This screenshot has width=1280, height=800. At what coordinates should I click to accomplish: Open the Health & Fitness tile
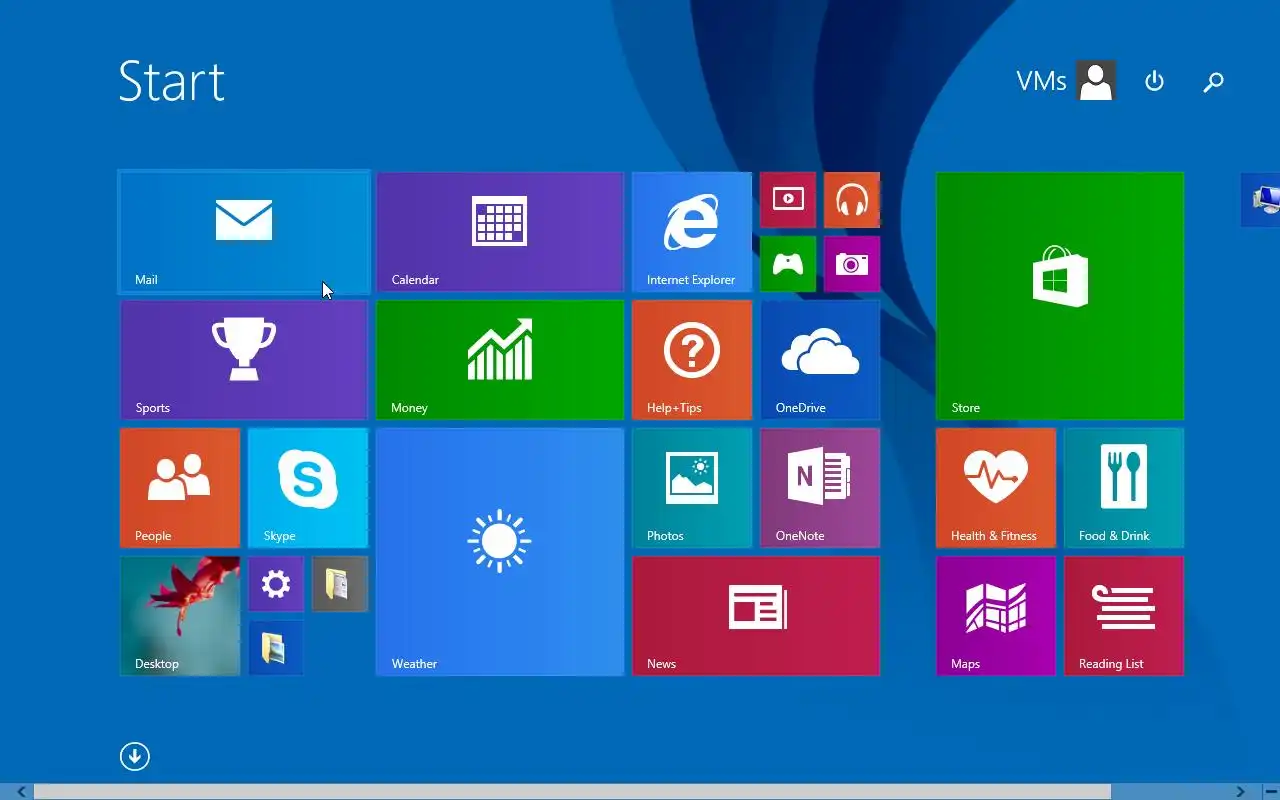coord(996,488)
